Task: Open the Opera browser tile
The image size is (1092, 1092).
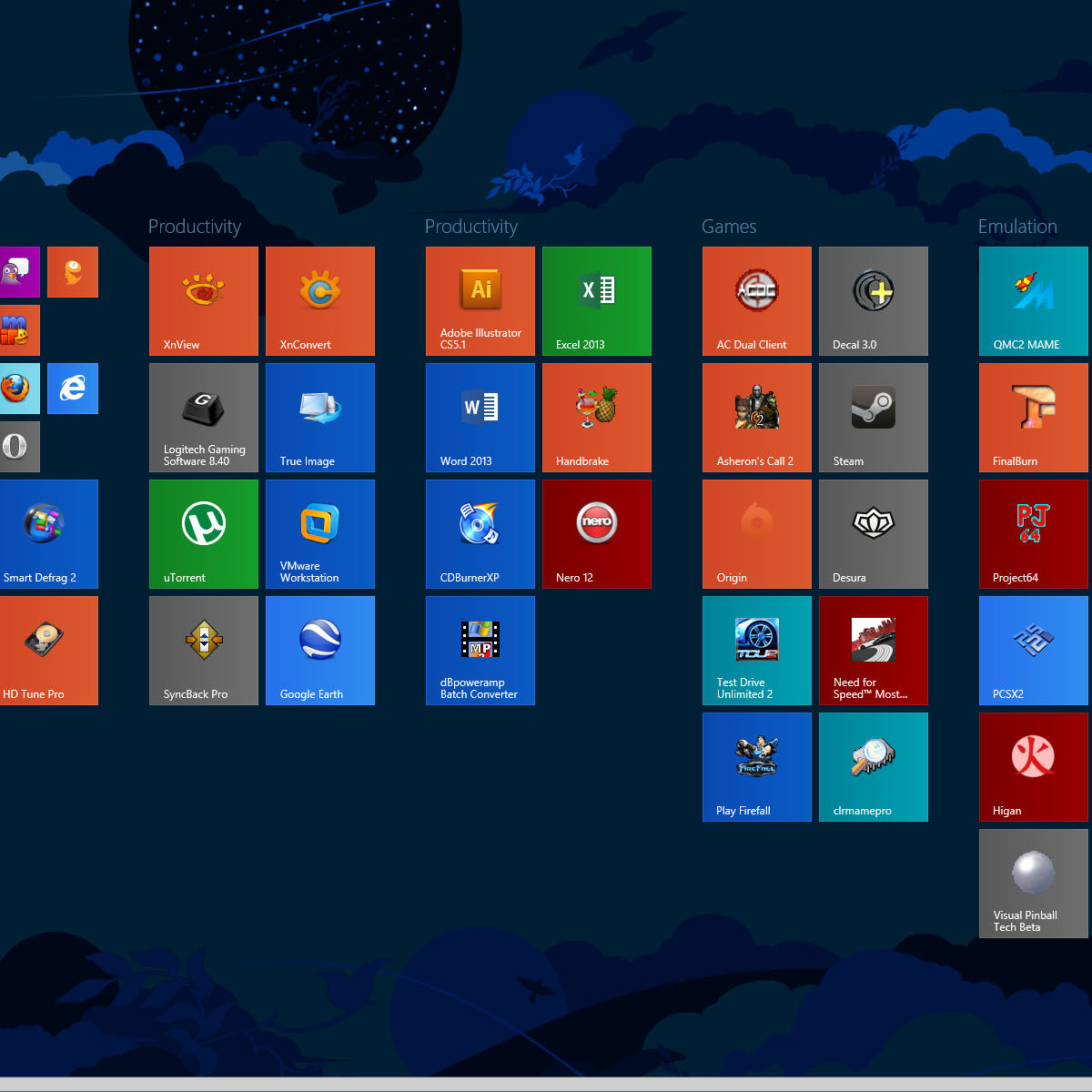Action: pyautogui.click(x=20, y=447)
